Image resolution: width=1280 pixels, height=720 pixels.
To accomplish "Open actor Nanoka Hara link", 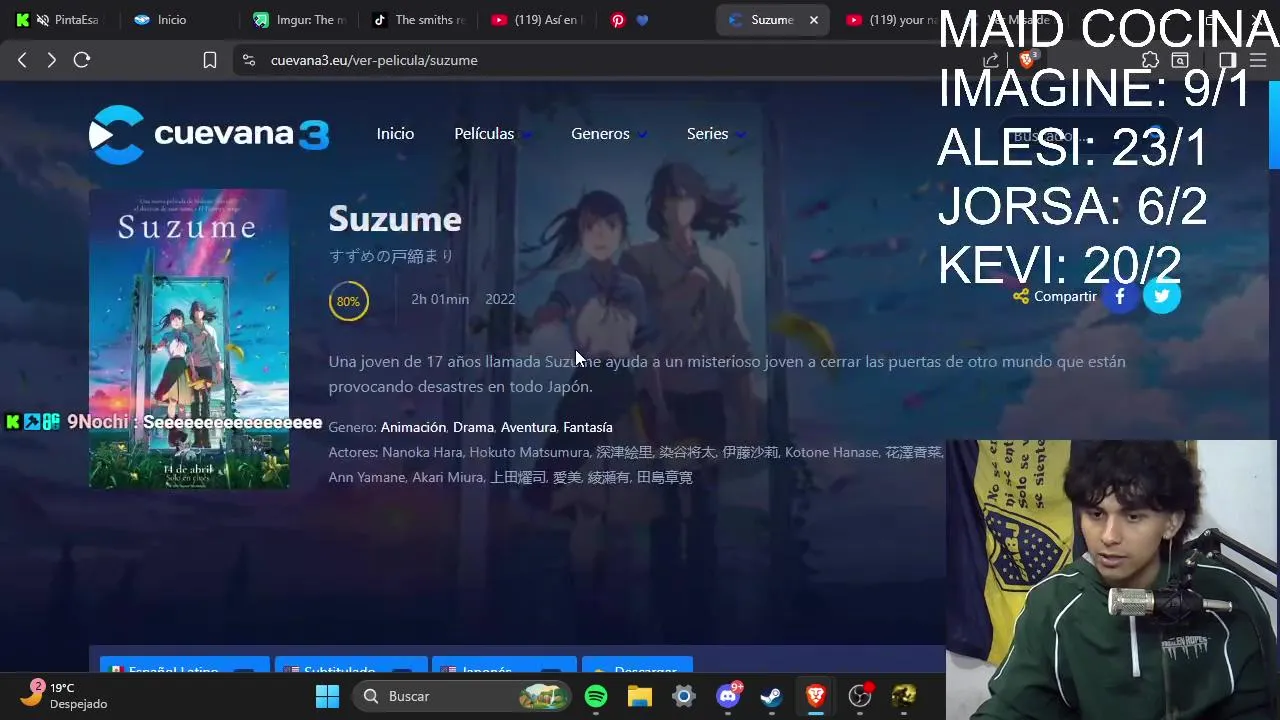I will click(x=422, y=452).
